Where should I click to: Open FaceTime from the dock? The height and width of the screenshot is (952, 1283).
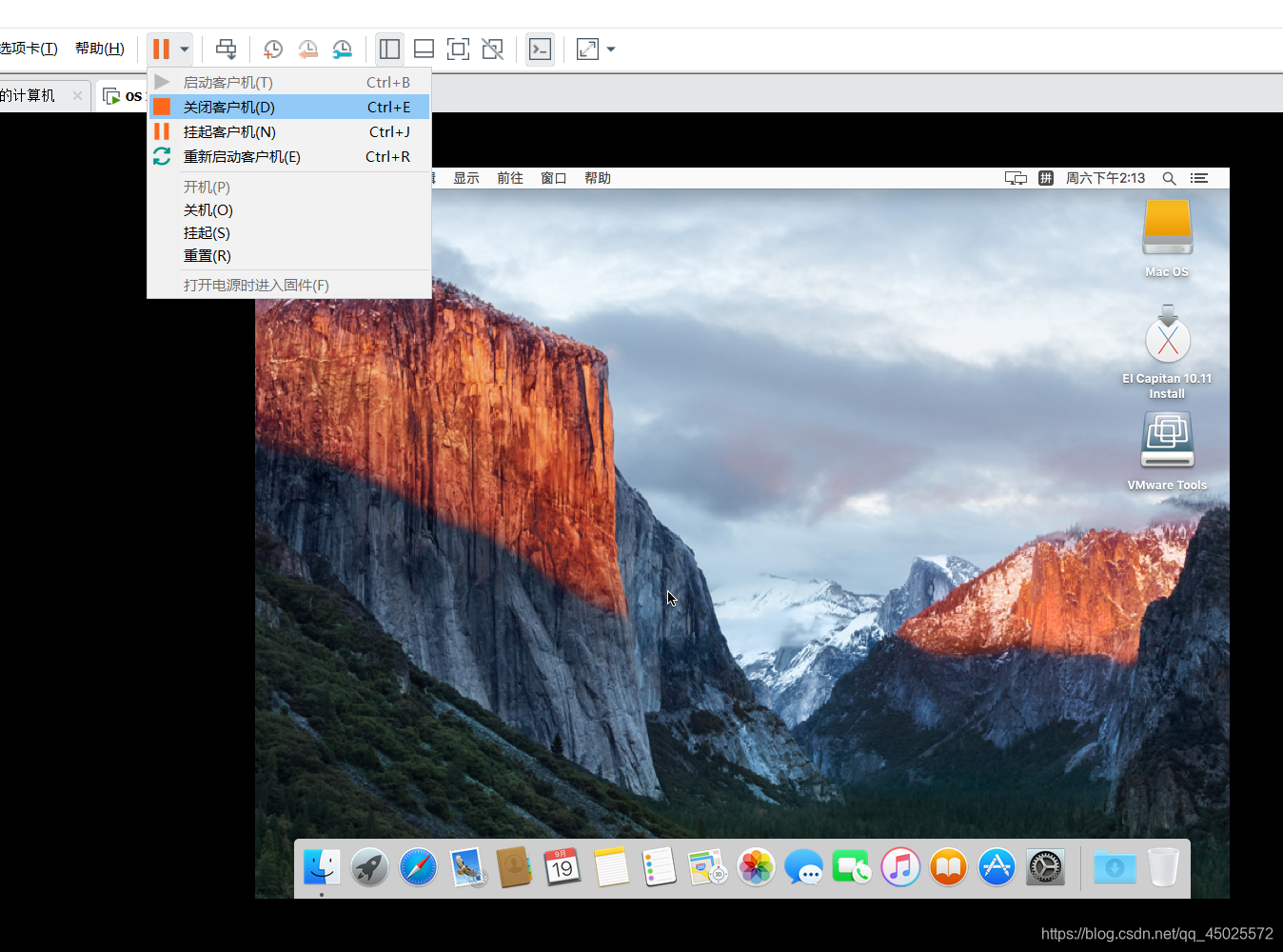852,867
